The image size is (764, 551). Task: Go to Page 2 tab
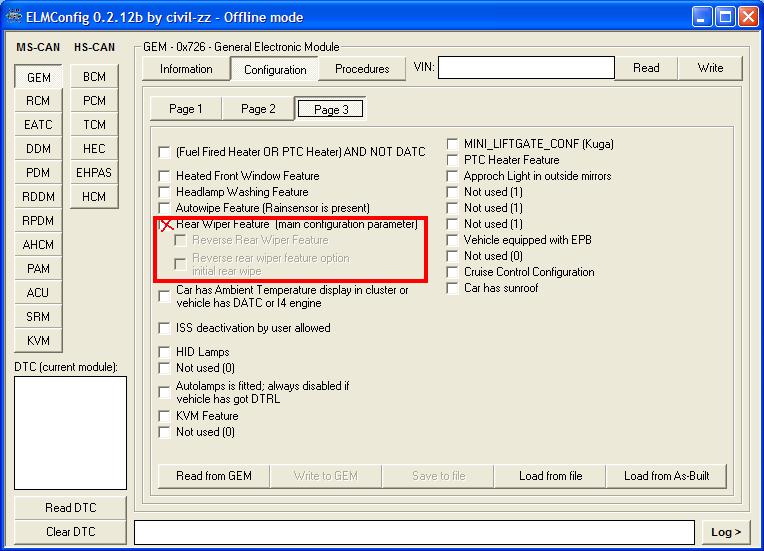click(258, 109)
